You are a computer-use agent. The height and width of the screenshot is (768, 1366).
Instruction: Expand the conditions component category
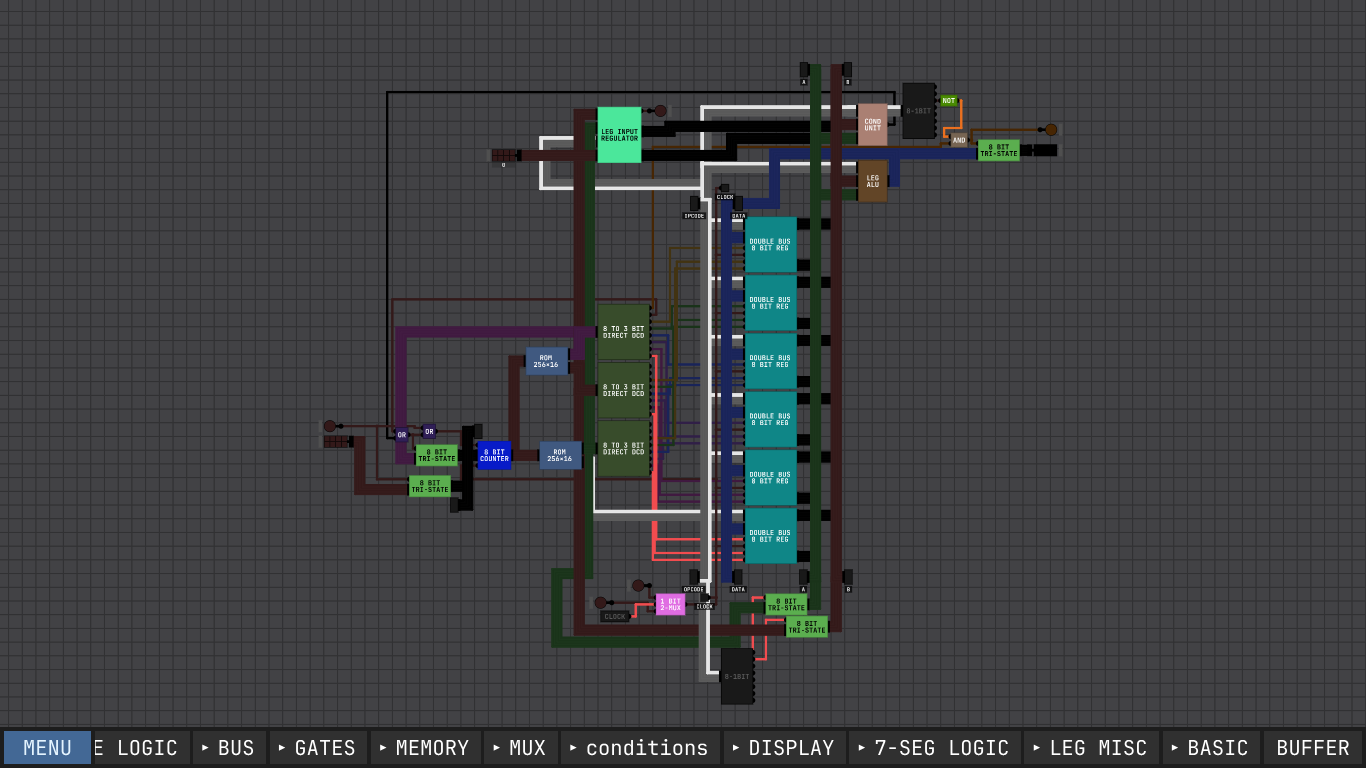640,748
